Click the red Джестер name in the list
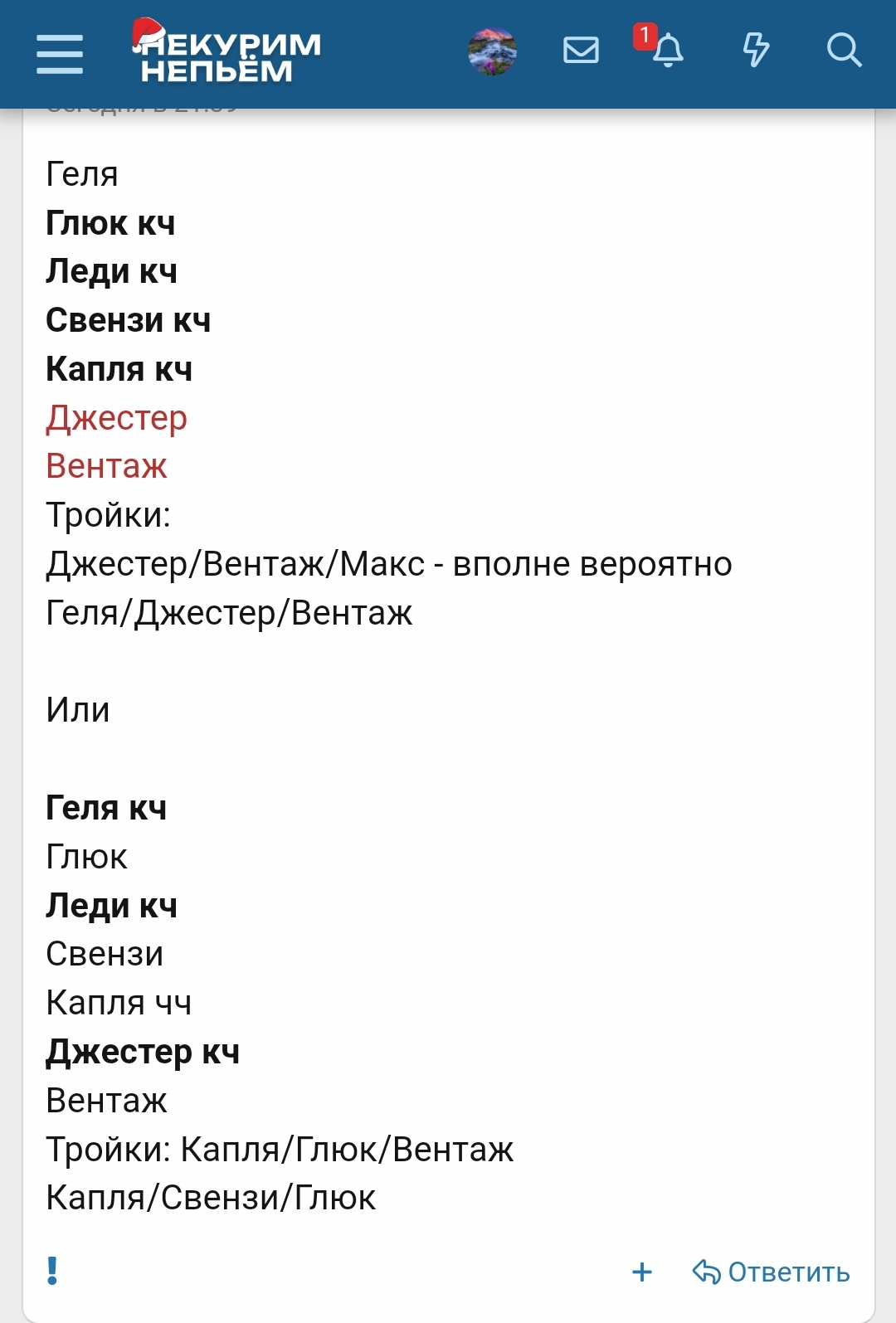 [116, 417]
